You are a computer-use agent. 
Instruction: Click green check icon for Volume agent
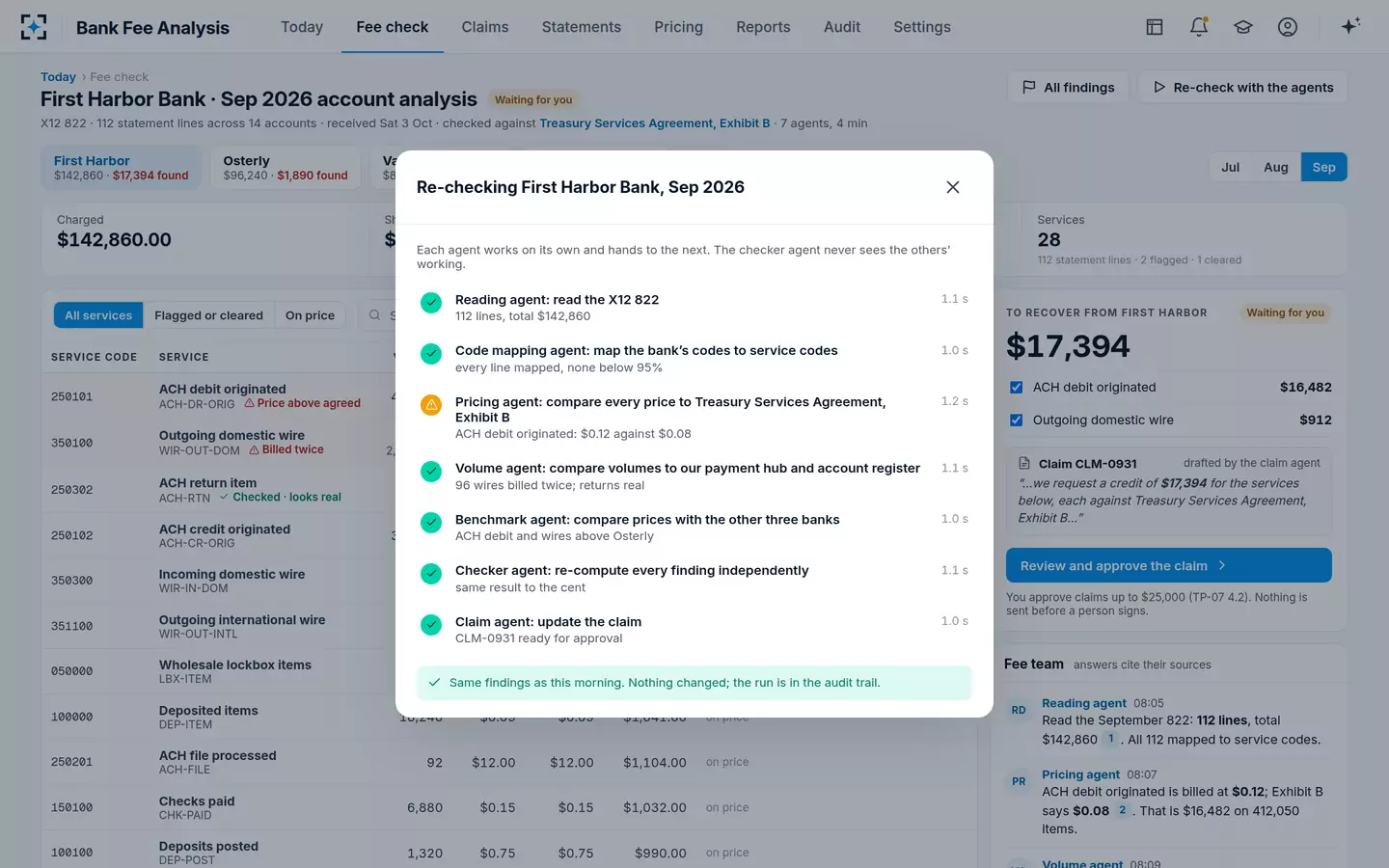click(x=431, y=472)
